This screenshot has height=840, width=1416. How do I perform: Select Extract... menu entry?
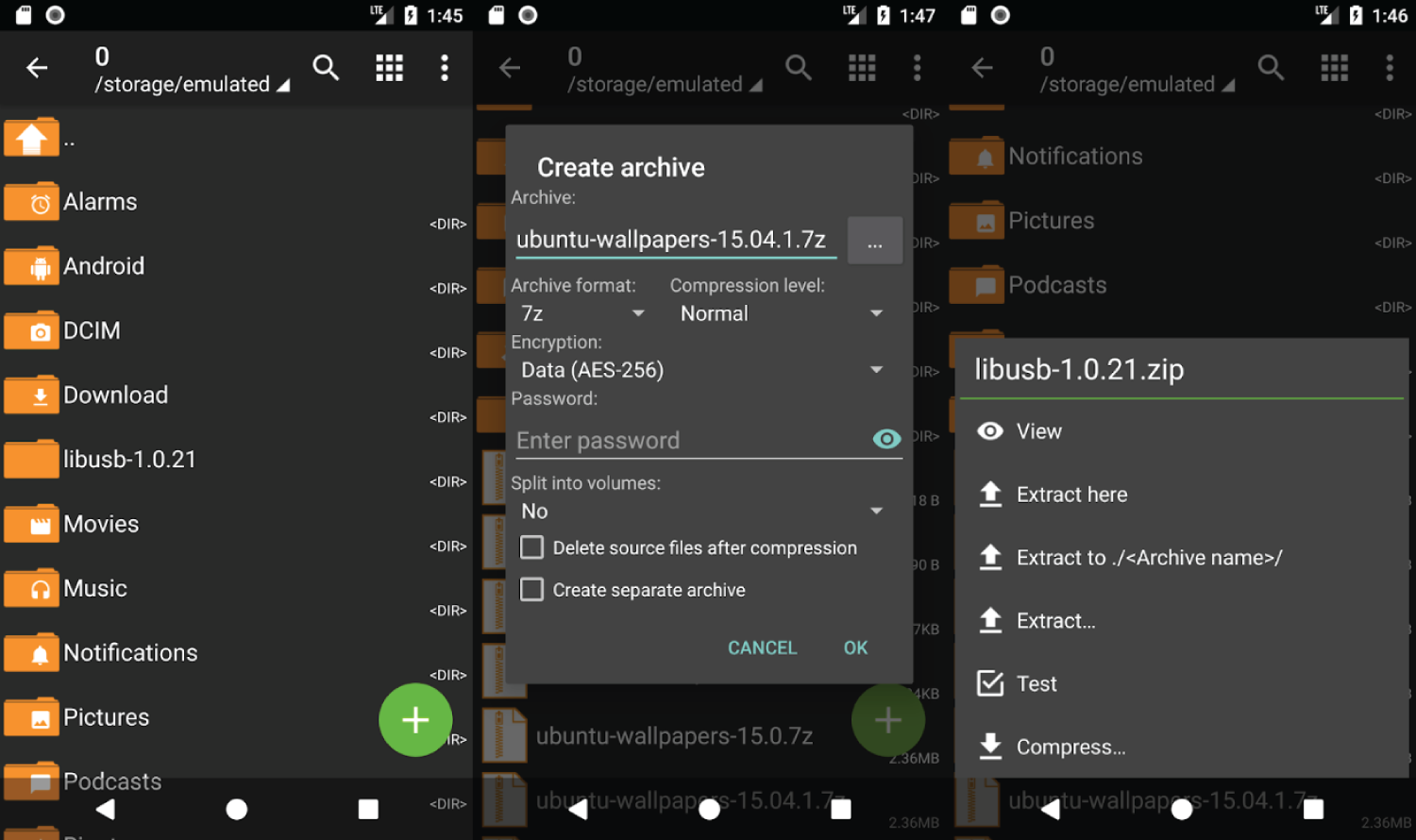point(1180,621)
